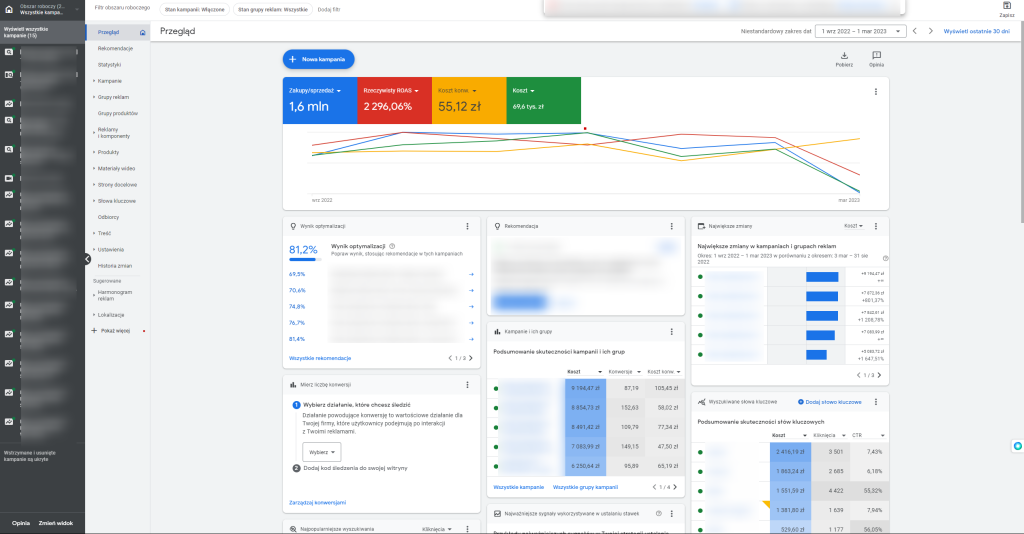The width and height of the screenshot is (1024, 534).
Task: Click the Pobierz download icon
Action: (844, 55)
